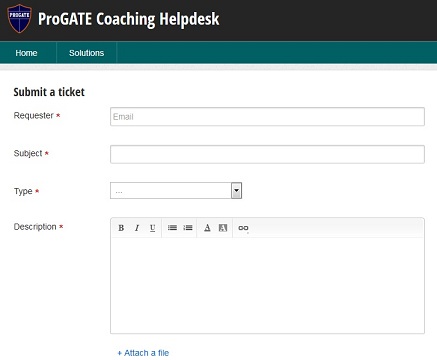Click the Attach a file link
The width and height of the screenshot is (437, 360).
143,353
